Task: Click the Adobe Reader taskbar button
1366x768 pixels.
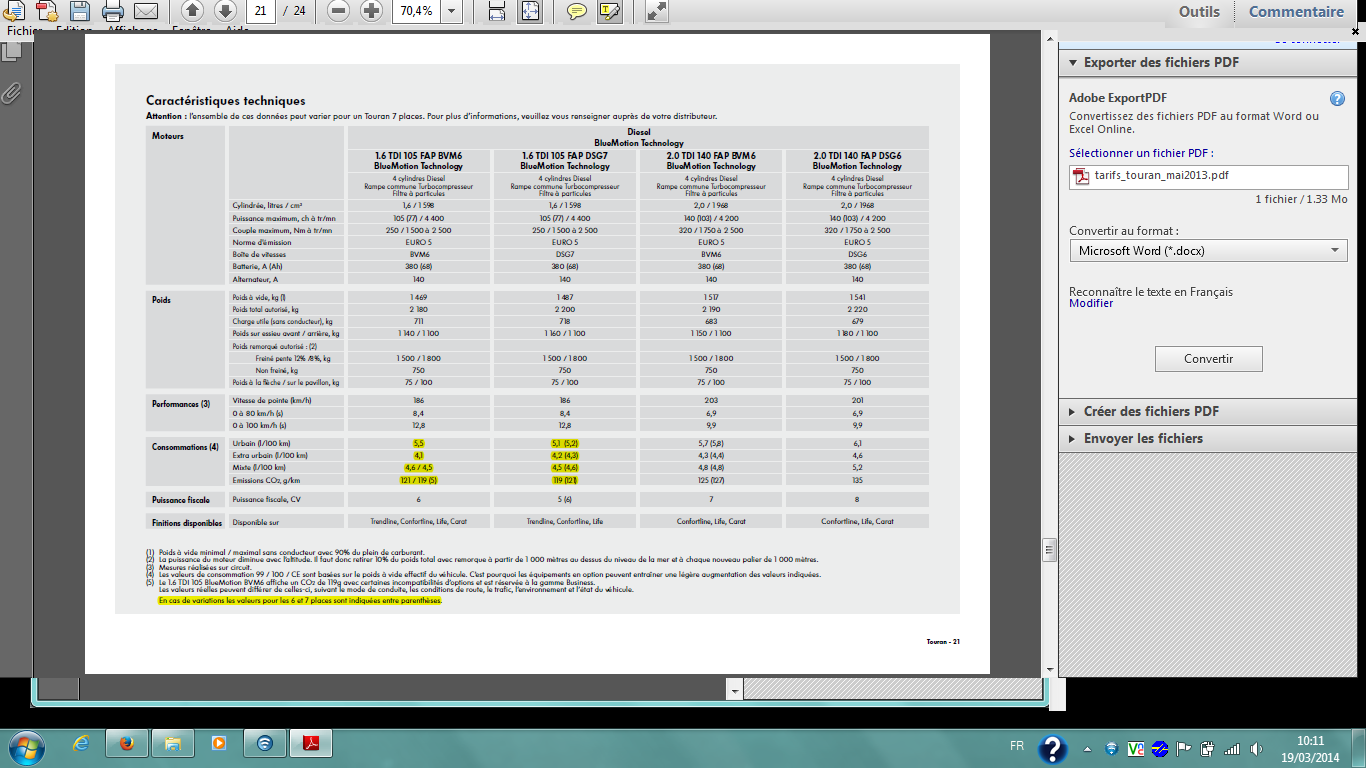Action: click(x=311, y=744)
